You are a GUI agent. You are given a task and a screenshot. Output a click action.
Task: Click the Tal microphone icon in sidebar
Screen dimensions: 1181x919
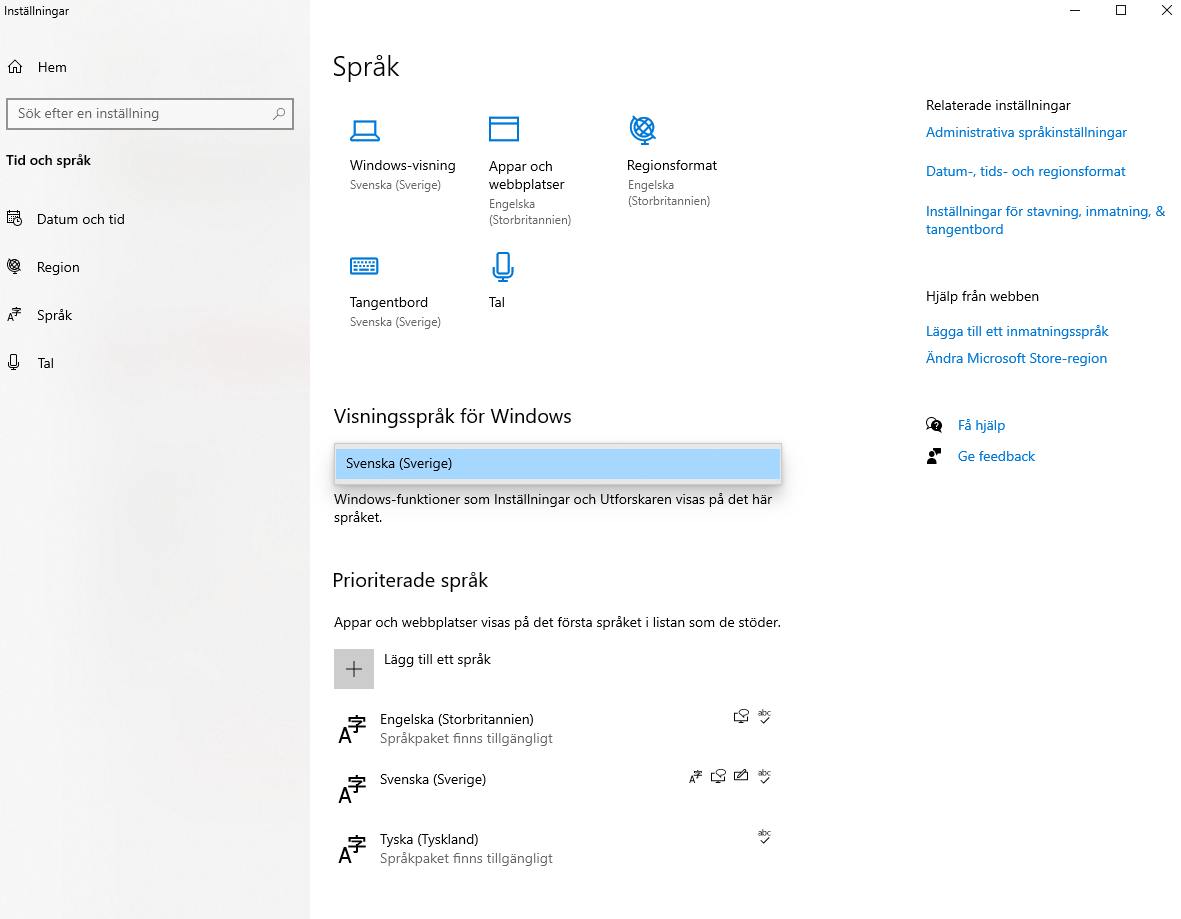point(14,362)
